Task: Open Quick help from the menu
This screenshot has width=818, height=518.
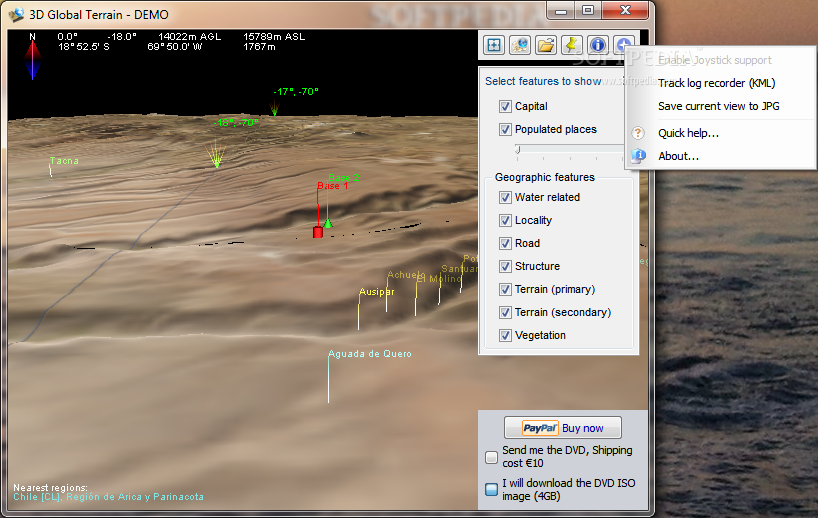Action: pos(720,133)
